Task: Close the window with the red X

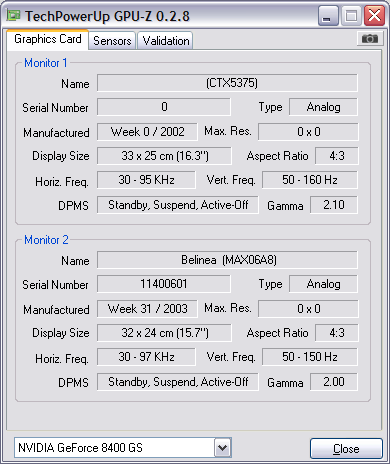Action: coord(374,16)
